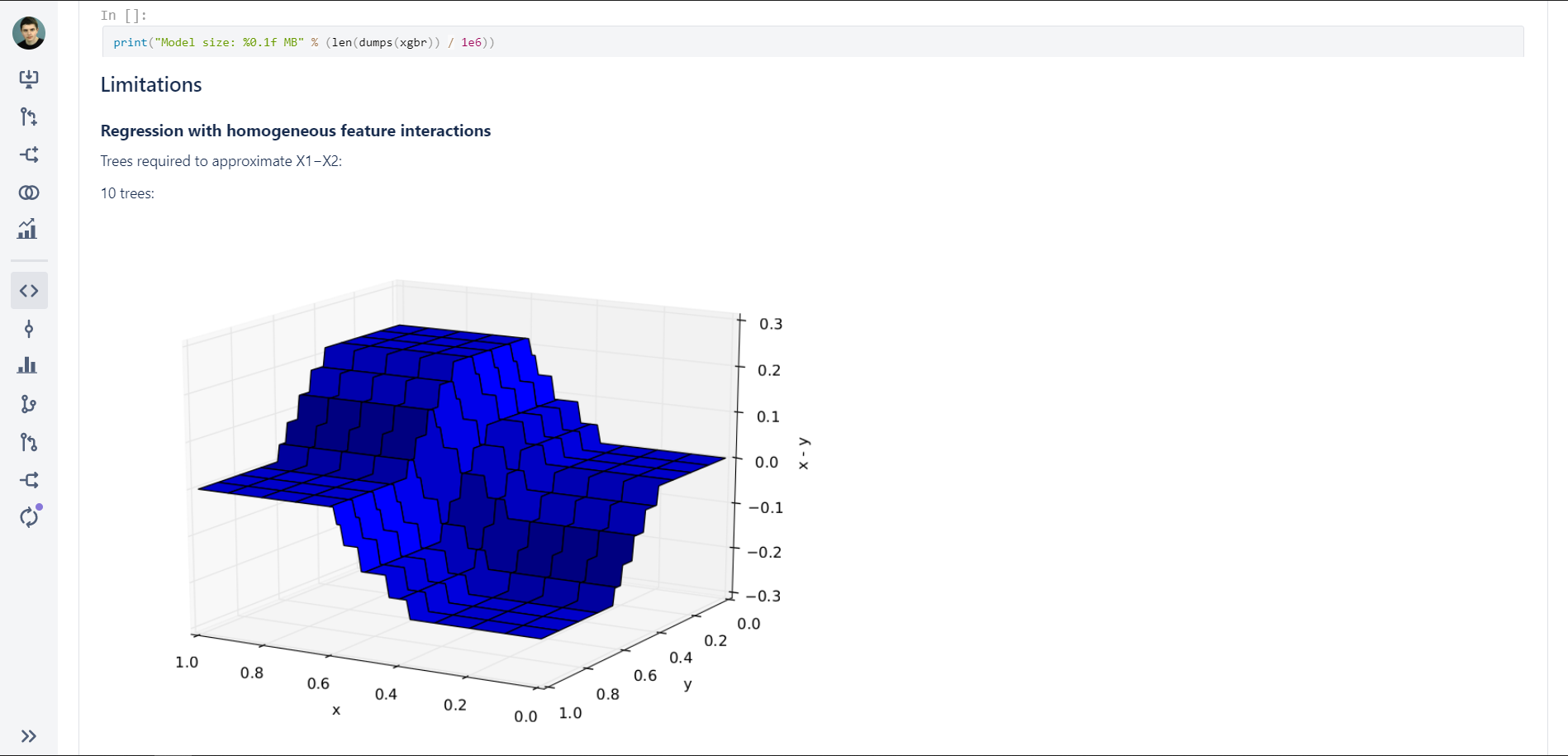The image size is (1568, 756).
Task: Open the Commits icon in sidebar
Action: click(29, 330)
